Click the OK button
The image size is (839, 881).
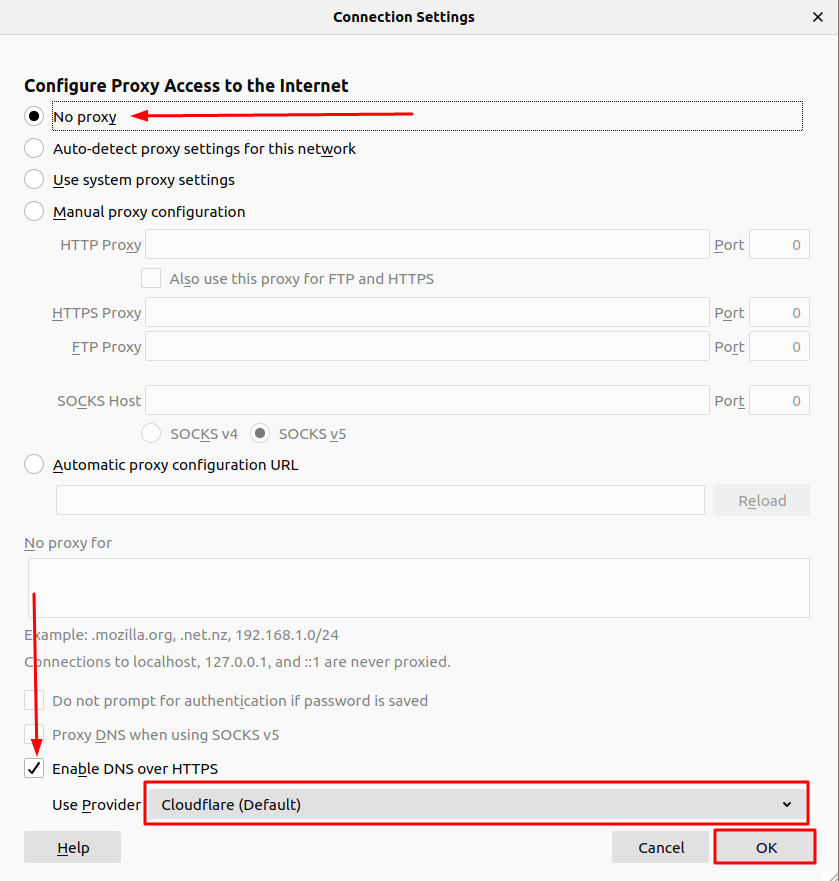(x=765, y=847)
